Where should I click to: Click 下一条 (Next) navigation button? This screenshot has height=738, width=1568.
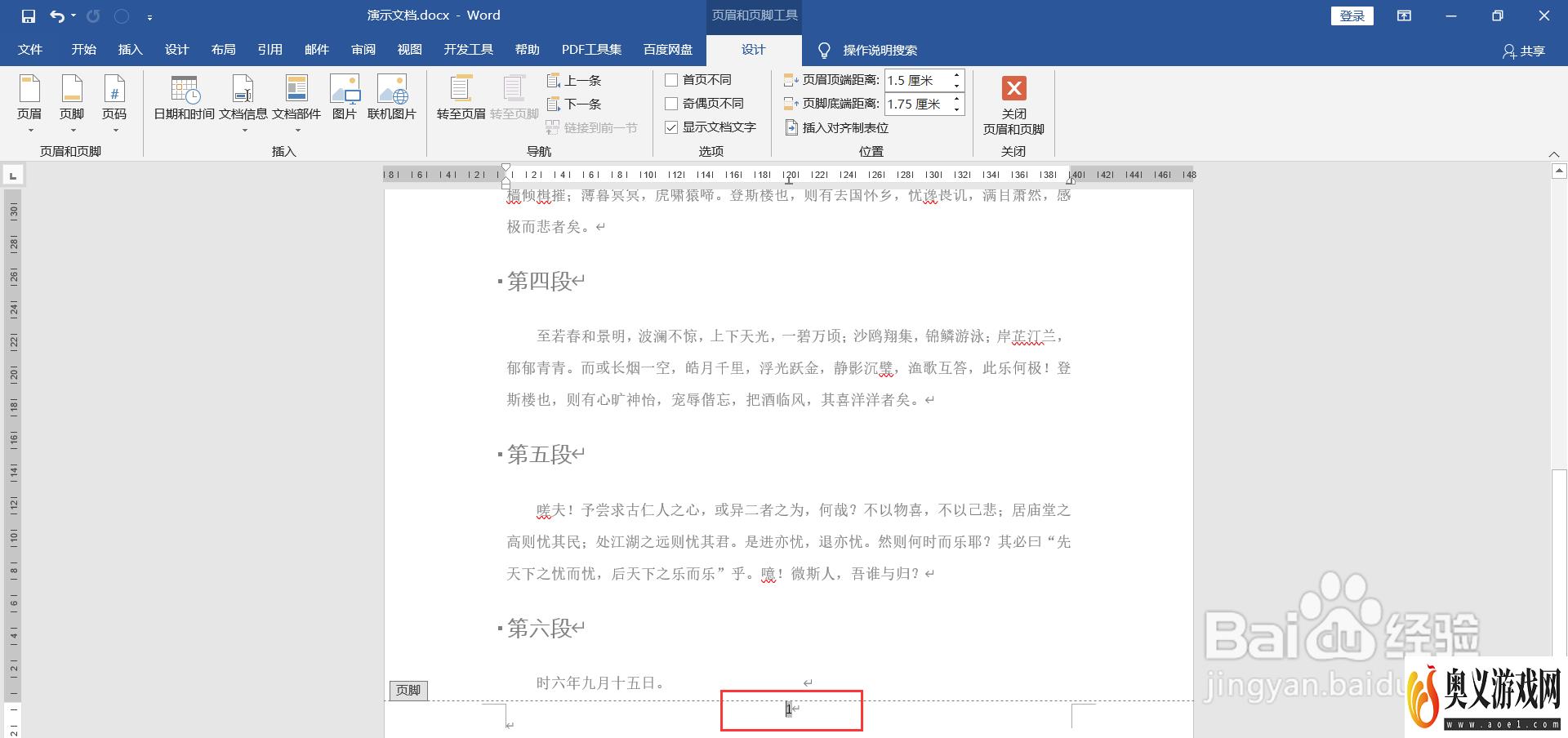(574, 104)
